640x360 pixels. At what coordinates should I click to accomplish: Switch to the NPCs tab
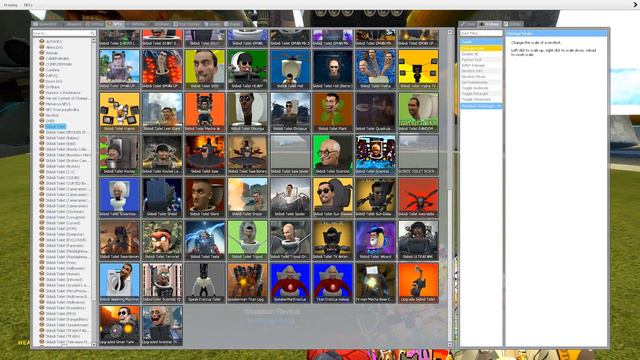tap(115, 24)
